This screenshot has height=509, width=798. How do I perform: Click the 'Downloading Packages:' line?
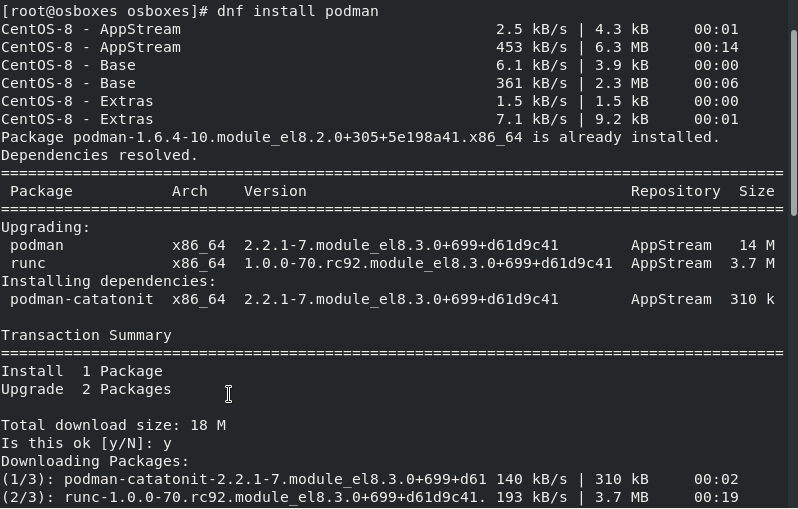click(x=95, y=461)
